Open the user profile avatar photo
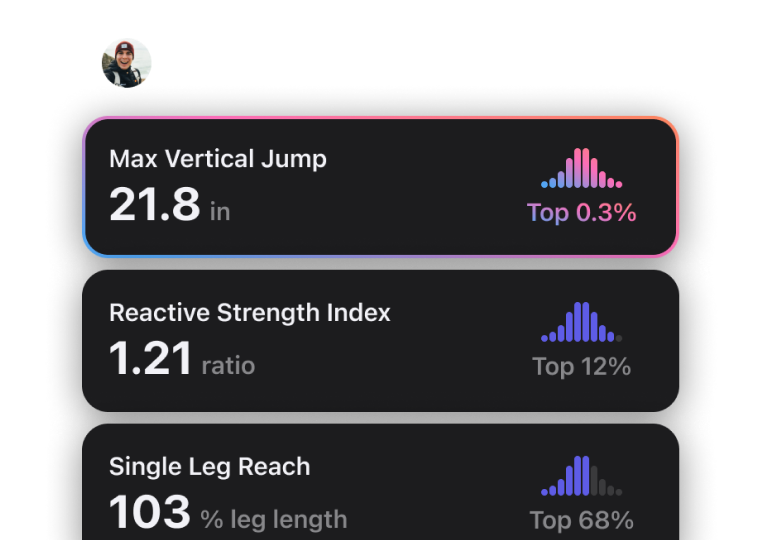The width and height of the screenshot is (761, 540). coord(127,63)
